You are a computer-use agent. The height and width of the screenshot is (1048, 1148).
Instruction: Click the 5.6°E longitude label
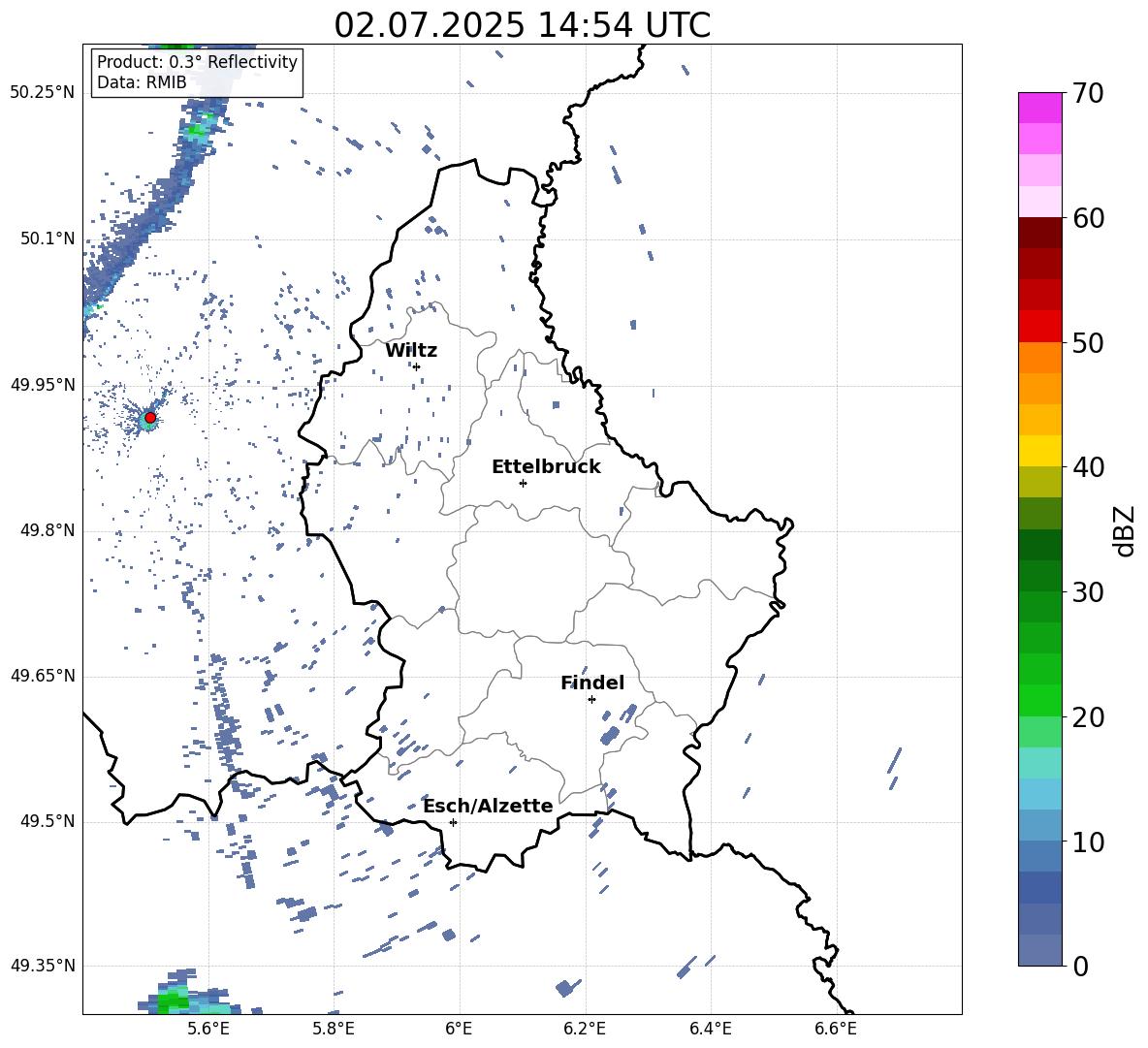(208, 1029)
